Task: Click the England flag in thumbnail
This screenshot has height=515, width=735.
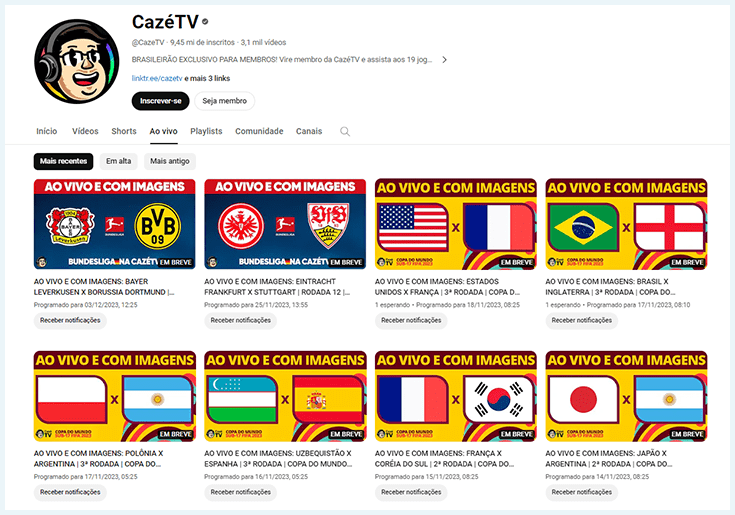Action: click(x=670, y=228)
